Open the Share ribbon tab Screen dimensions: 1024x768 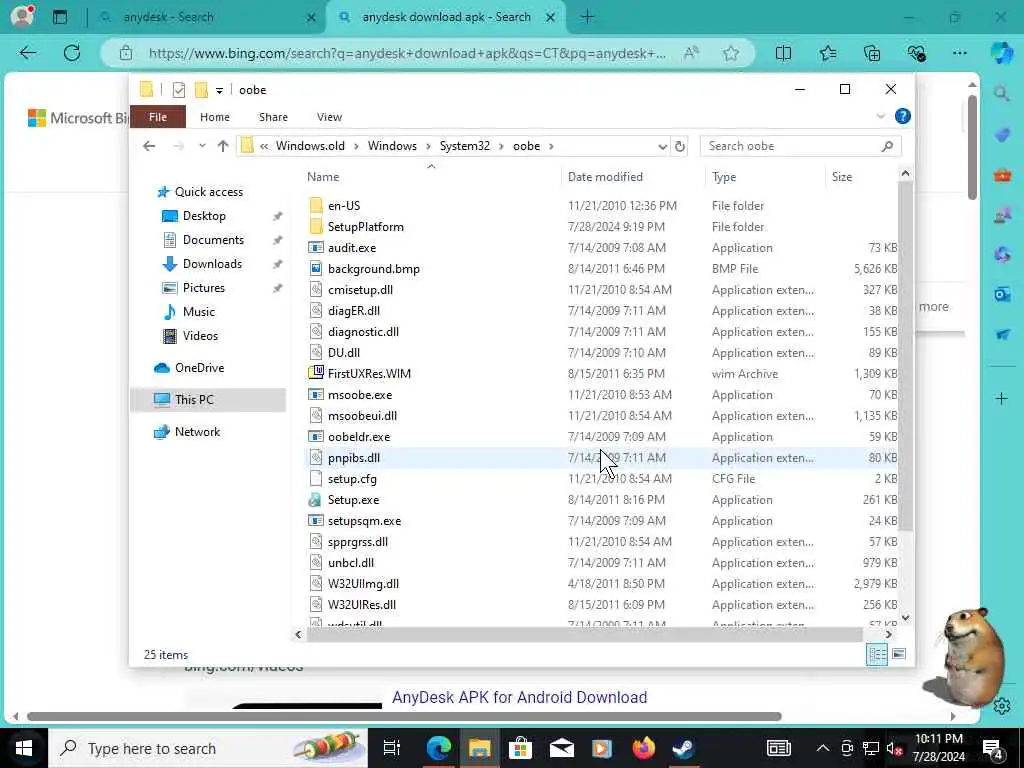pyautogui.click(x=273, y=117)
